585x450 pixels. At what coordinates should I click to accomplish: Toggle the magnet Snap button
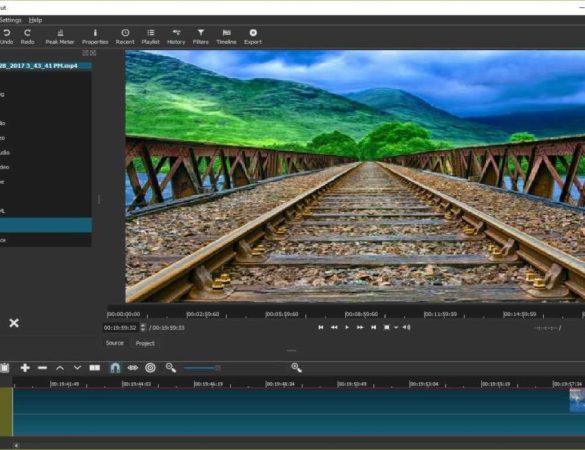[115, 368]
